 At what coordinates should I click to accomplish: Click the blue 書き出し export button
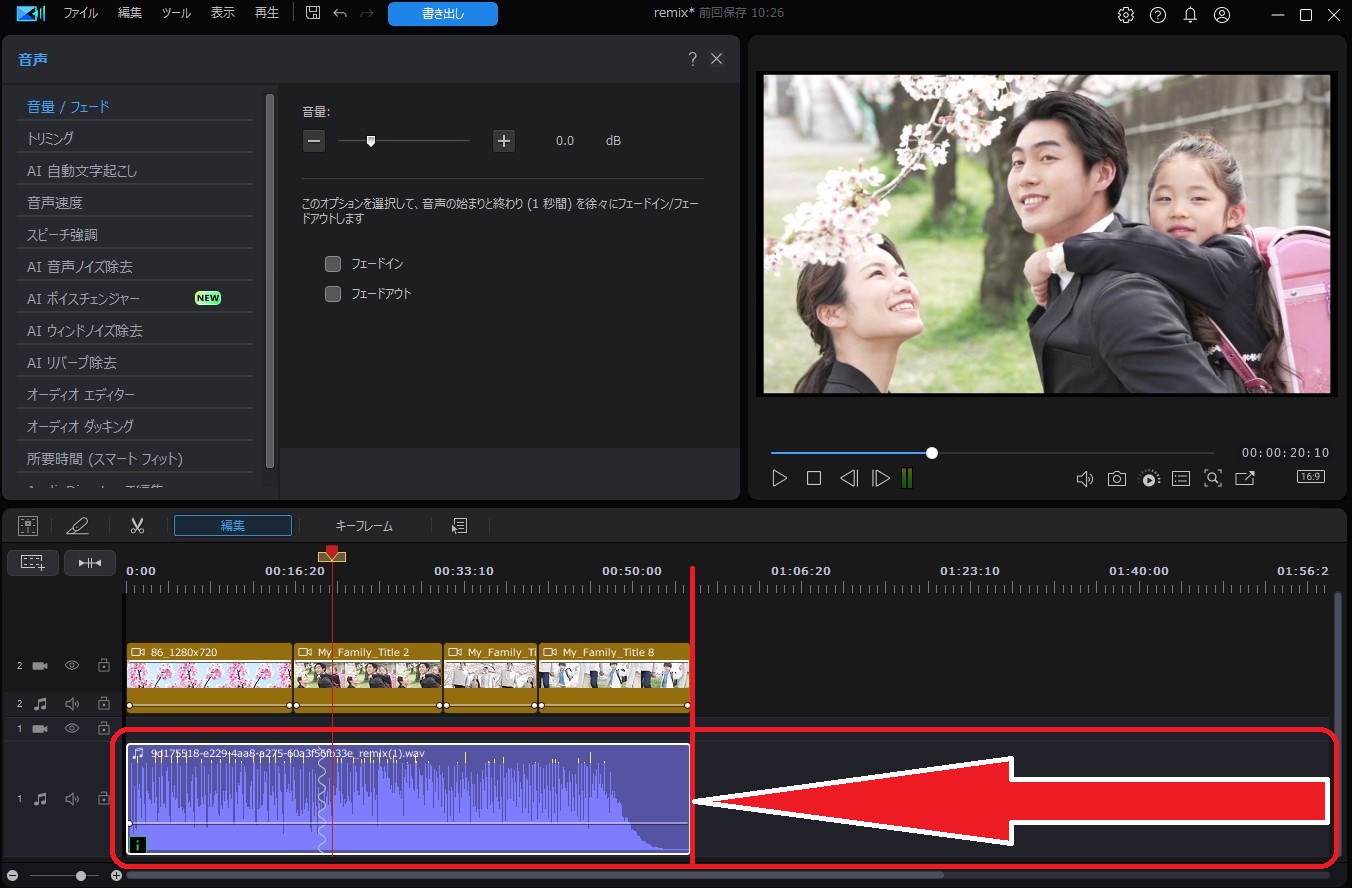click(x=442, y=13)
